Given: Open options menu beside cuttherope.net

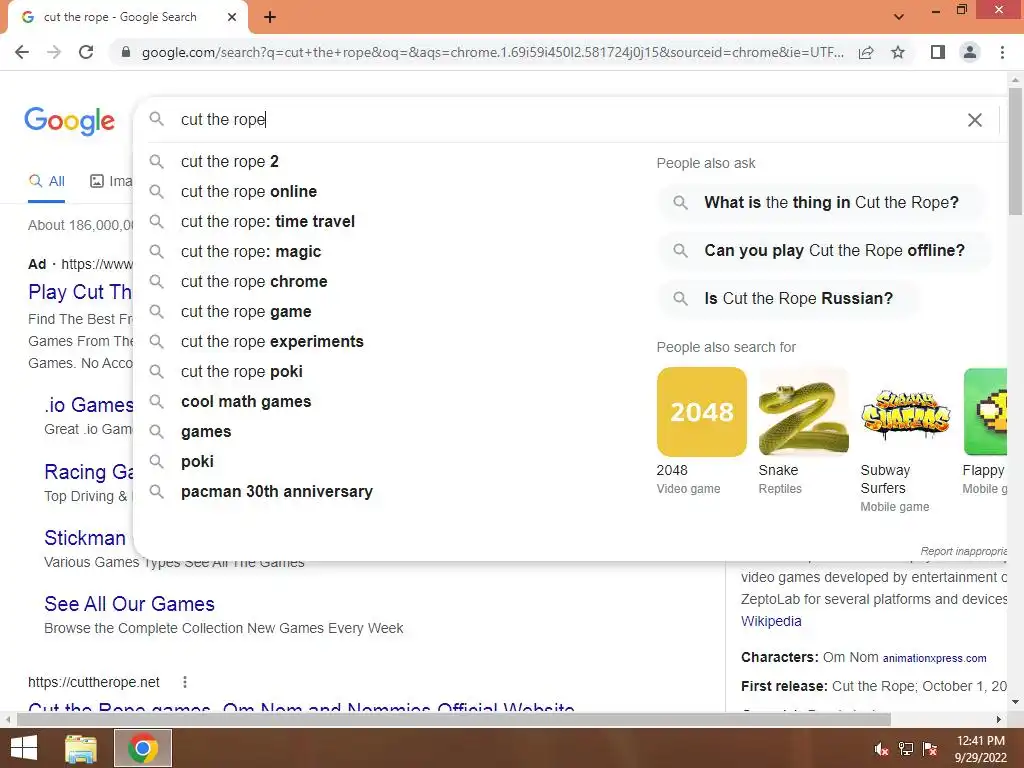Looking at the screenshot, I should point(185,682).
